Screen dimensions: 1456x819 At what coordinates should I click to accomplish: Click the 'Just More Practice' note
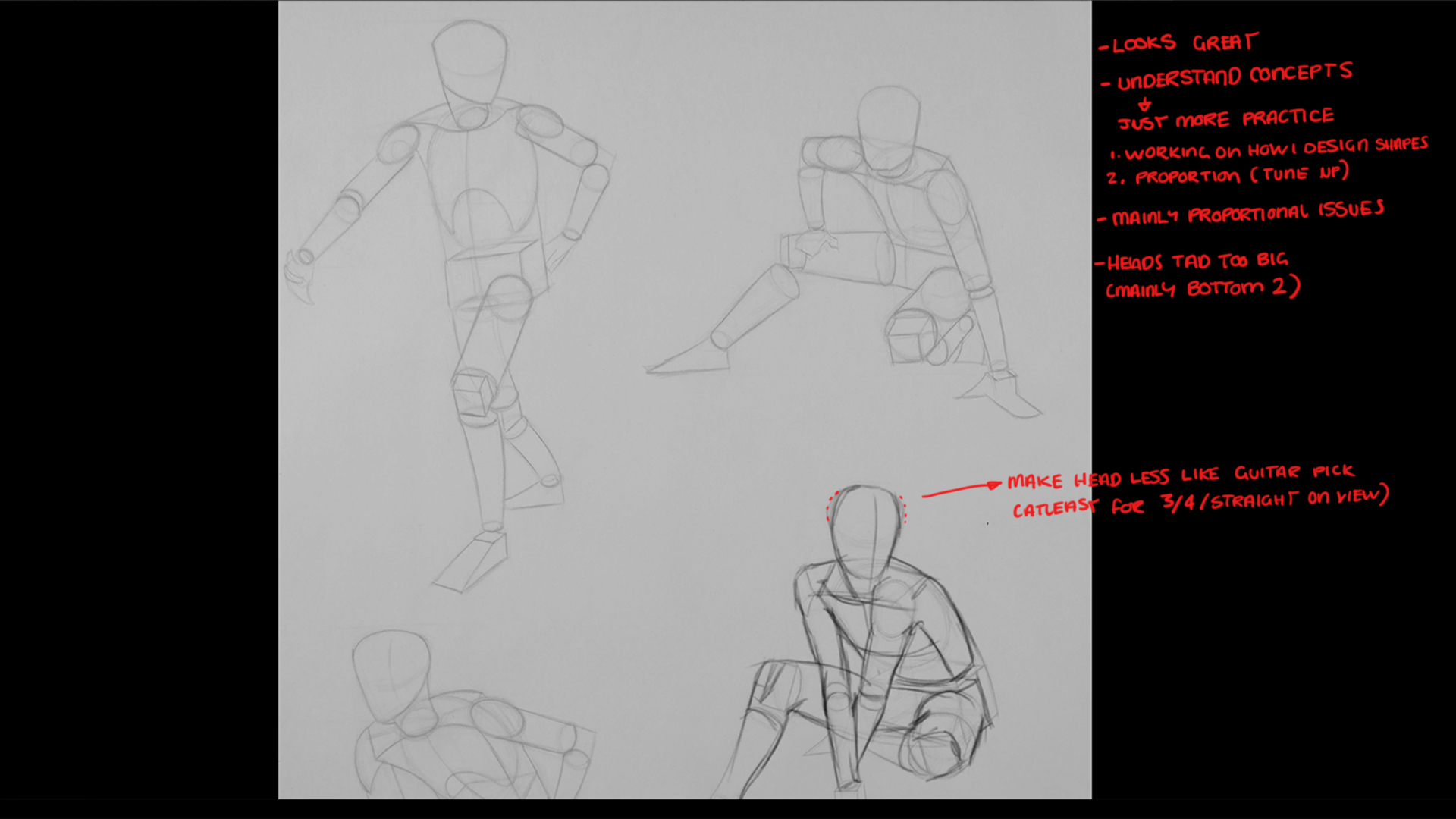pyautogui.click(x=1225, y=119)
